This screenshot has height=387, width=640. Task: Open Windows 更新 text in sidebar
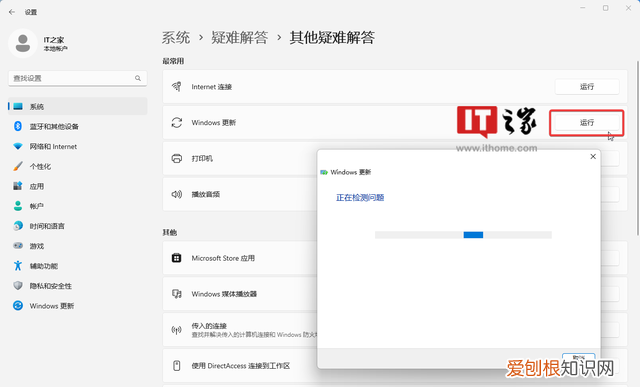click(x=52, y=306)
